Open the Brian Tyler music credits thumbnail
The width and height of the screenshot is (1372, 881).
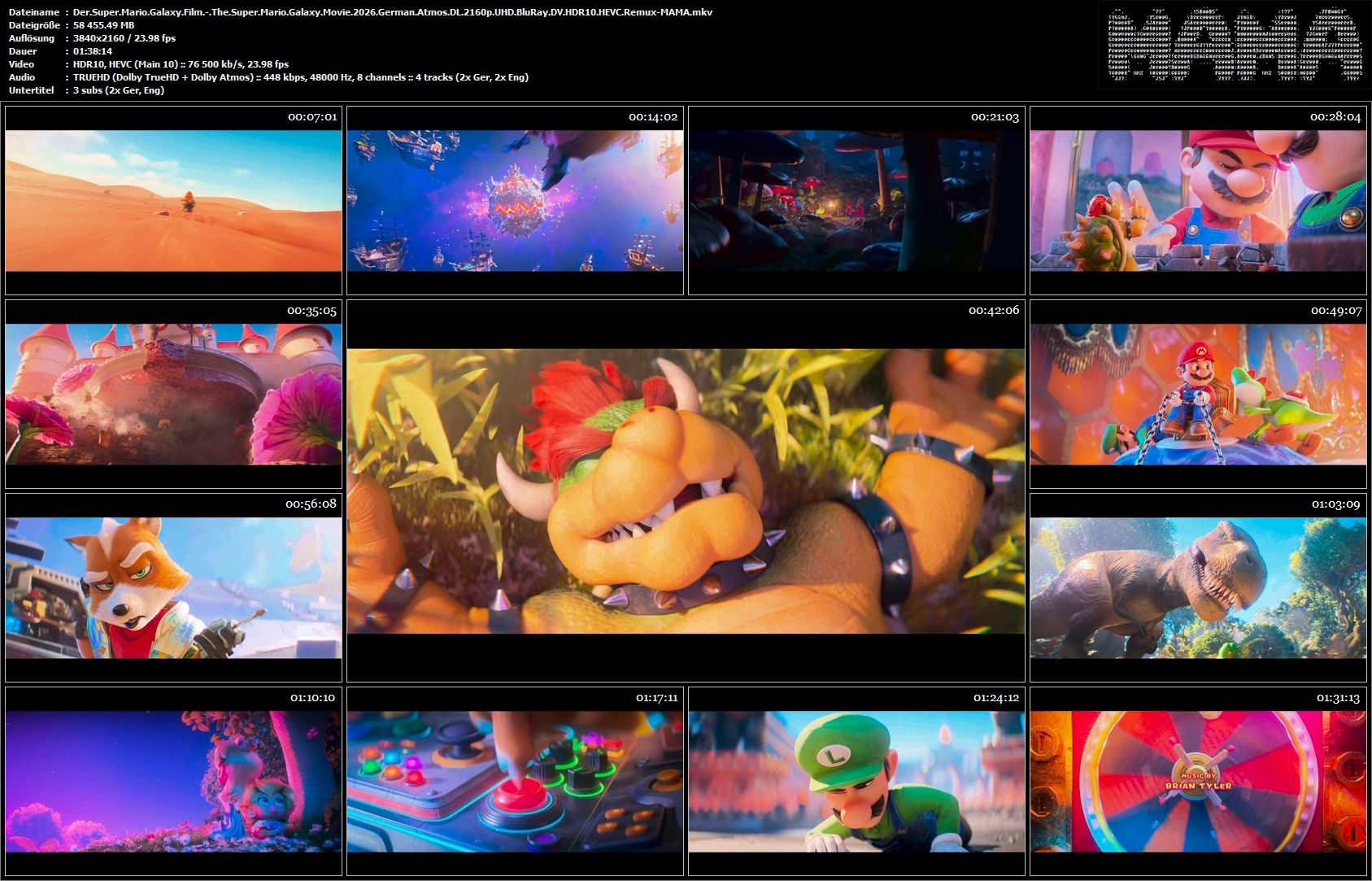pos(1198,782)
